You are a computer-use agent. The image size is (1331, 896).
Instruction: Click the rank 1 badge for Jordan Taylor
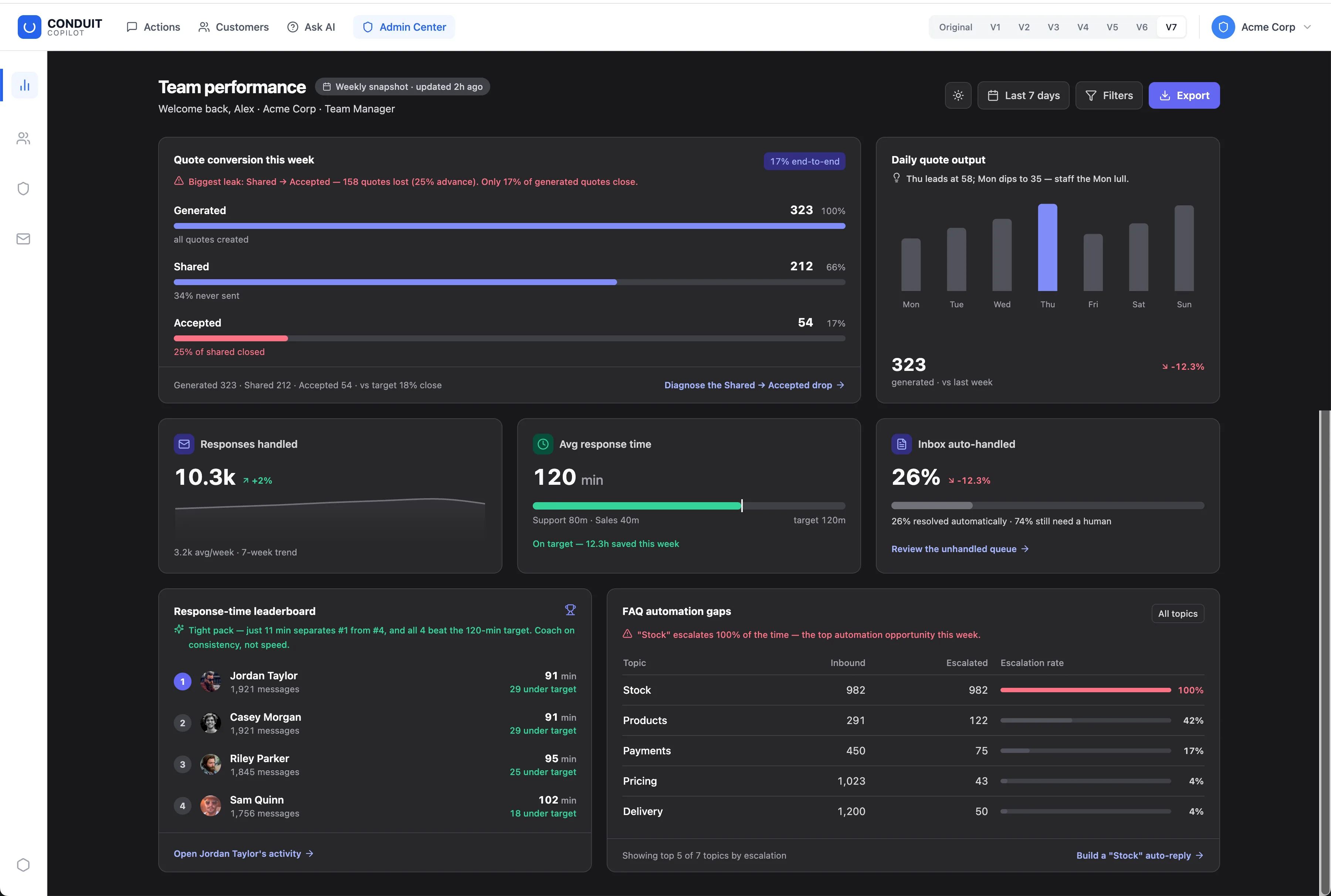click(182, 681)
